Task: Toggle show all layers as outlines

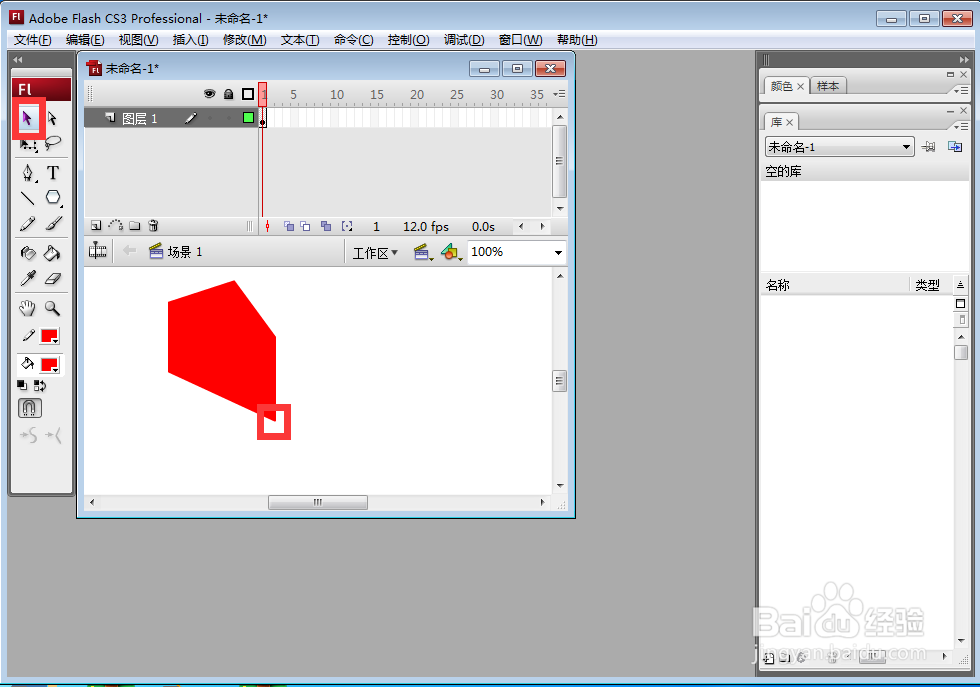Action: click(248, 94)
